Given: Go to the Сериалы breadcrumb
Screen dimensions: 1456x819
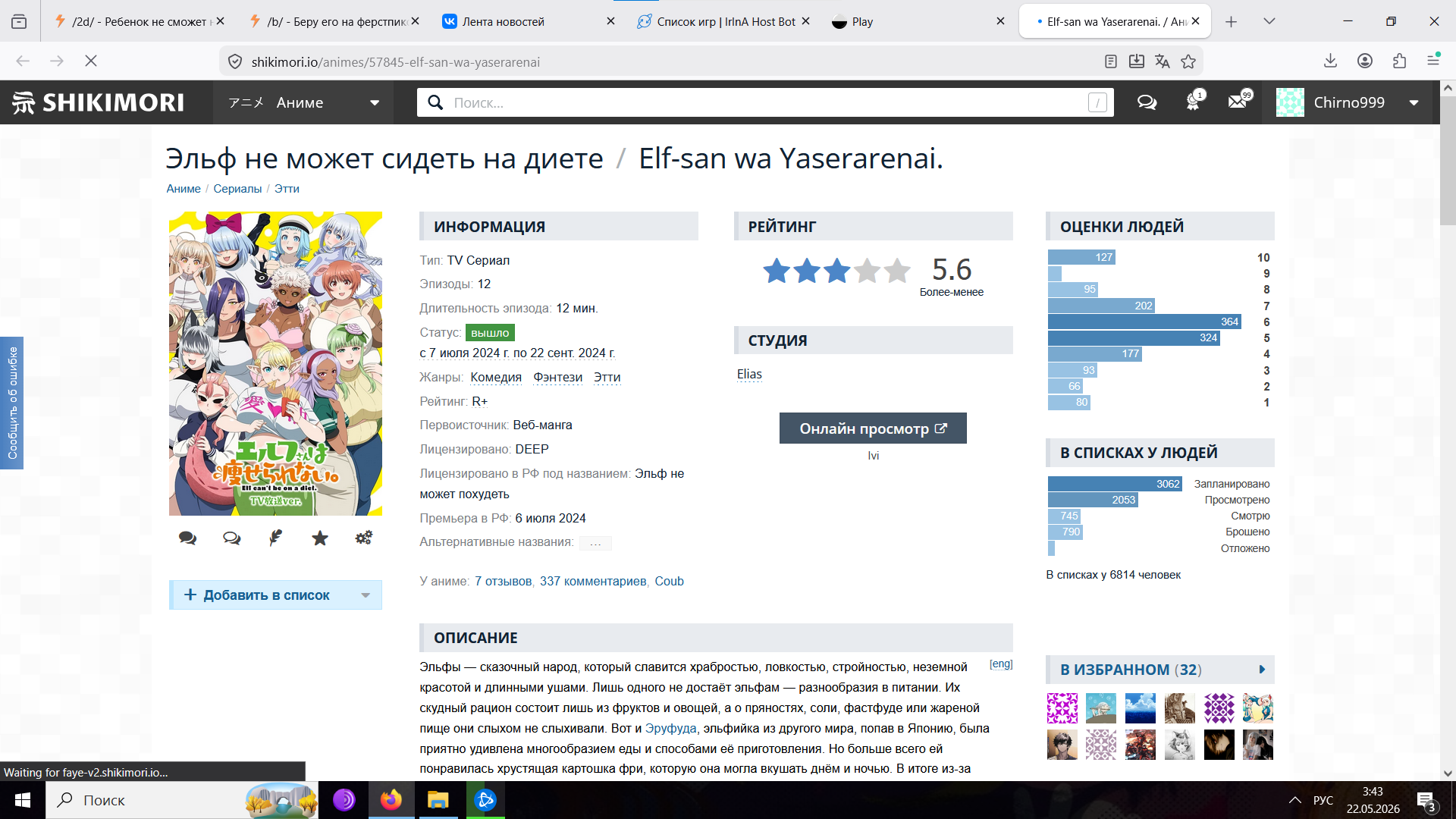Looking at the screenshot, I should pyautogui.click(x=237, y=188).
